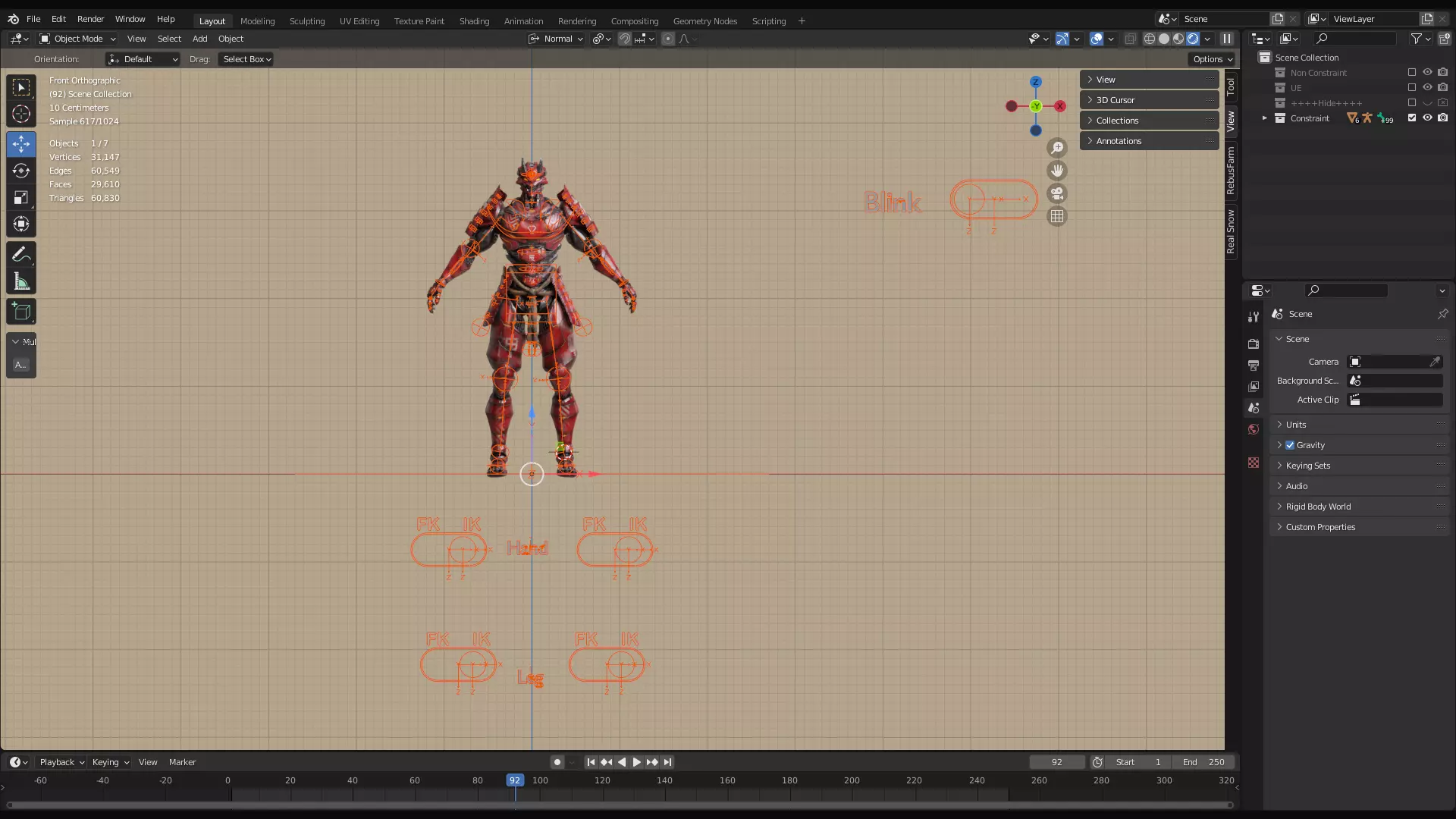This screenshot has width=1456, height=819.
Task: Select wireframe viewport shading
Action: 1150,39
